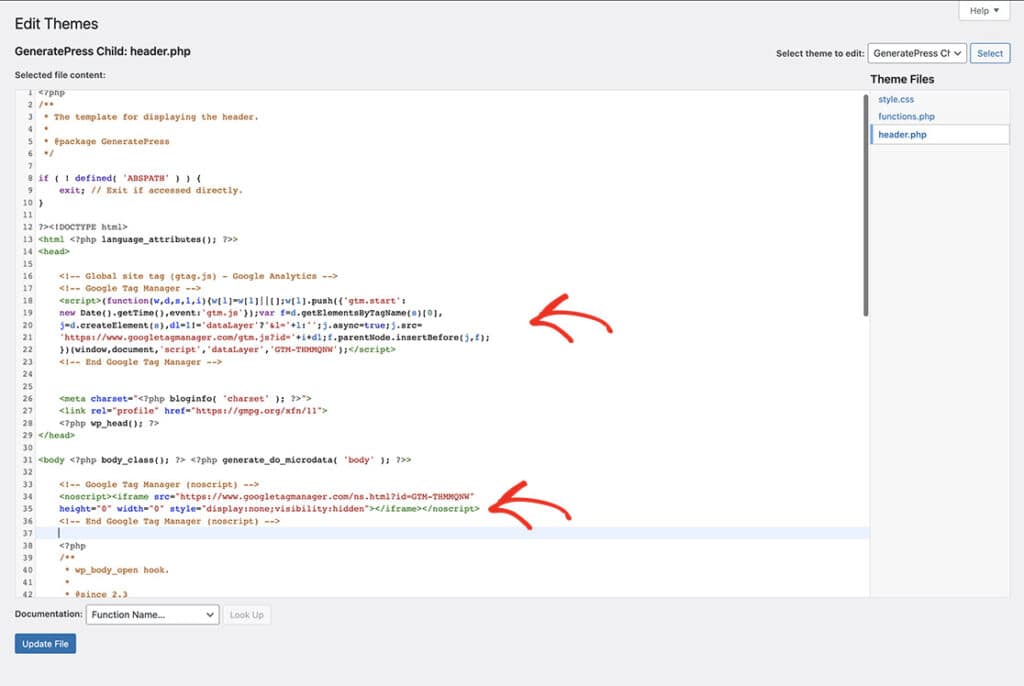Open functions.php from Theme Files
The width and height of the screenshot is (1024, 686).
pyautogui.click(x=906, y=116)
